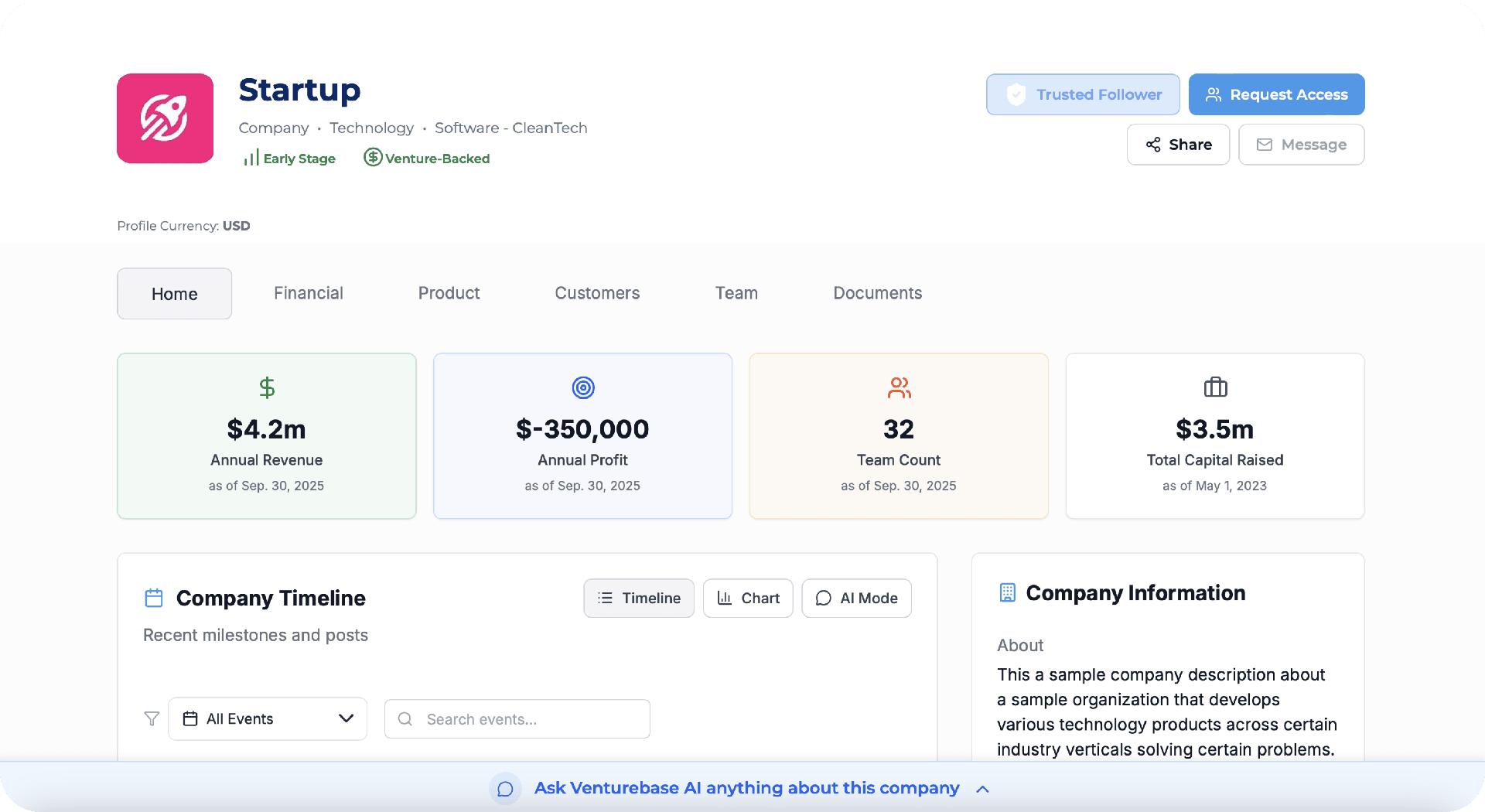Click the Request Access button

(x=1276, y=94)
